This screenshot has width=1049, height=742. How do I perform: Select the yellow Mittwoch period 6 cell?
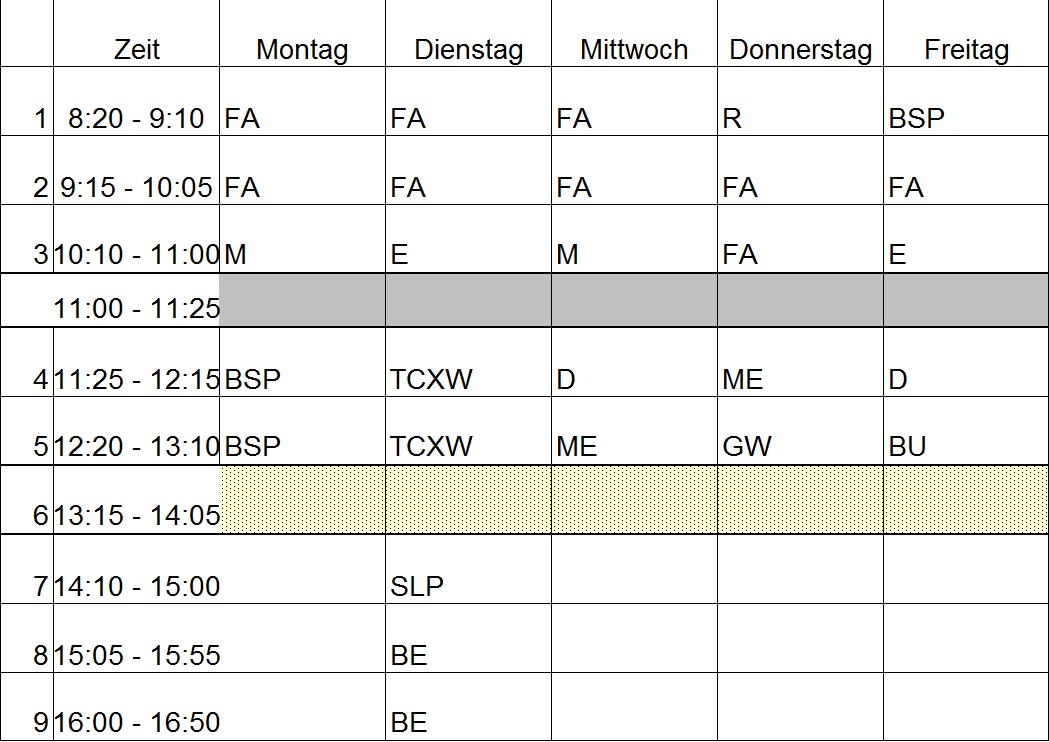point(634,500)
